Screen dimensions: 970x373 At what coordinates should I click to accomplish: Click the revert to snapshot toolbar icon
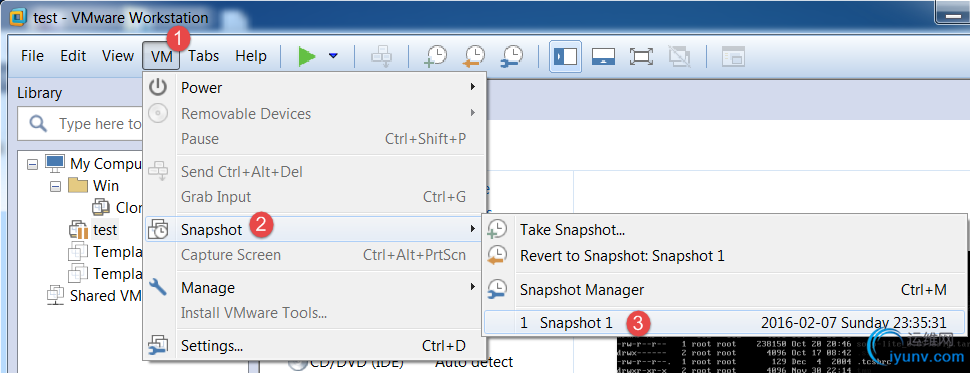tap(474, 56)
